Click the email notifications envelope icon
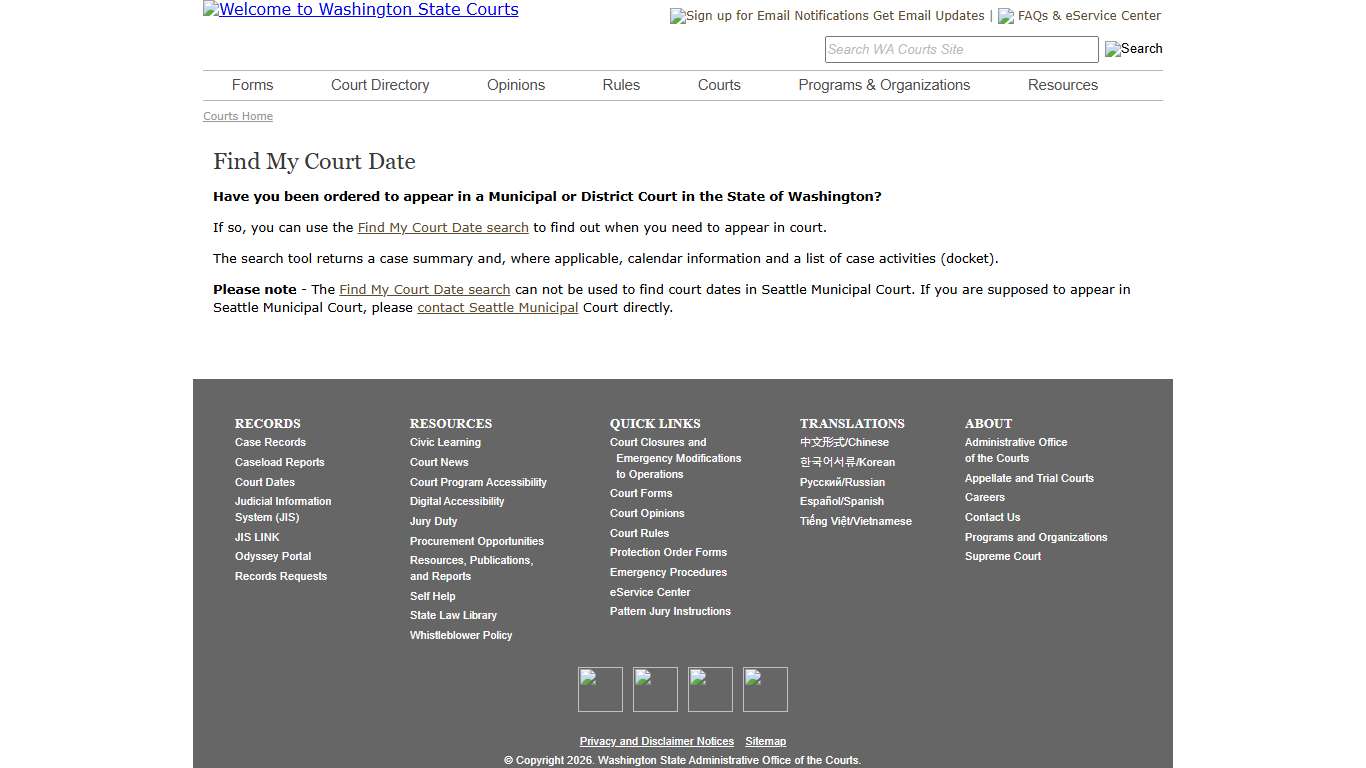1366x768 pixels. 676,16
